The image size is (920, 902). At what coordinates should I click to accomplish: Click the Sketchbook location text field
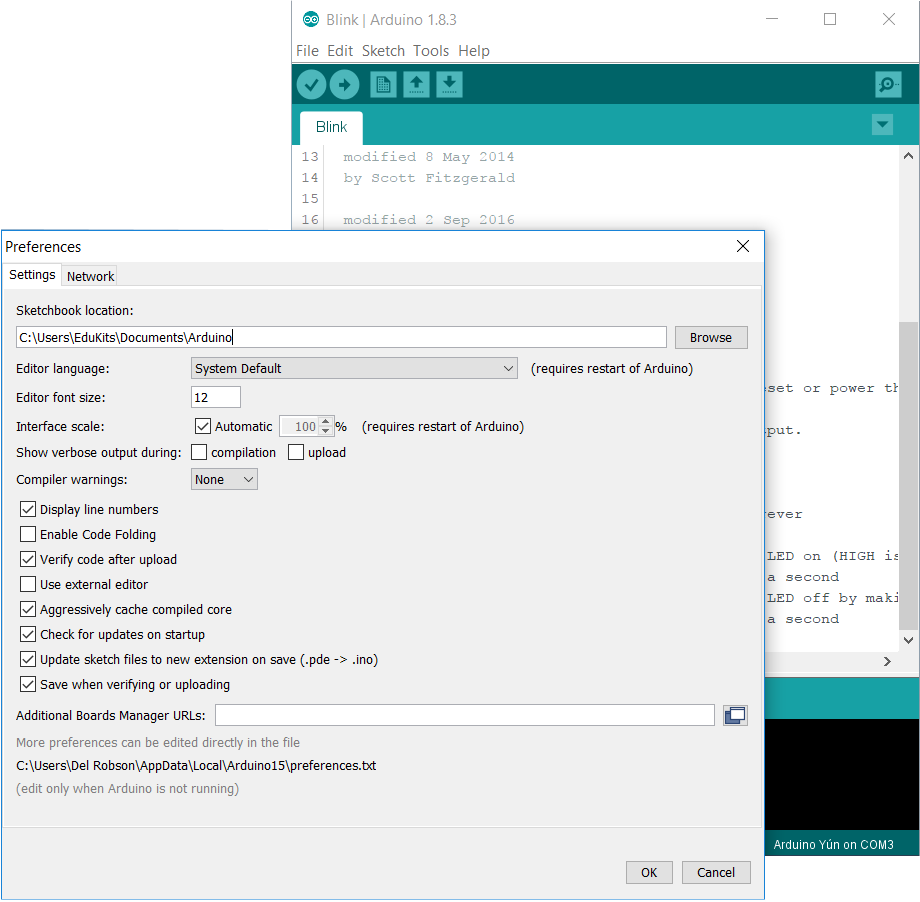point(341,337)
